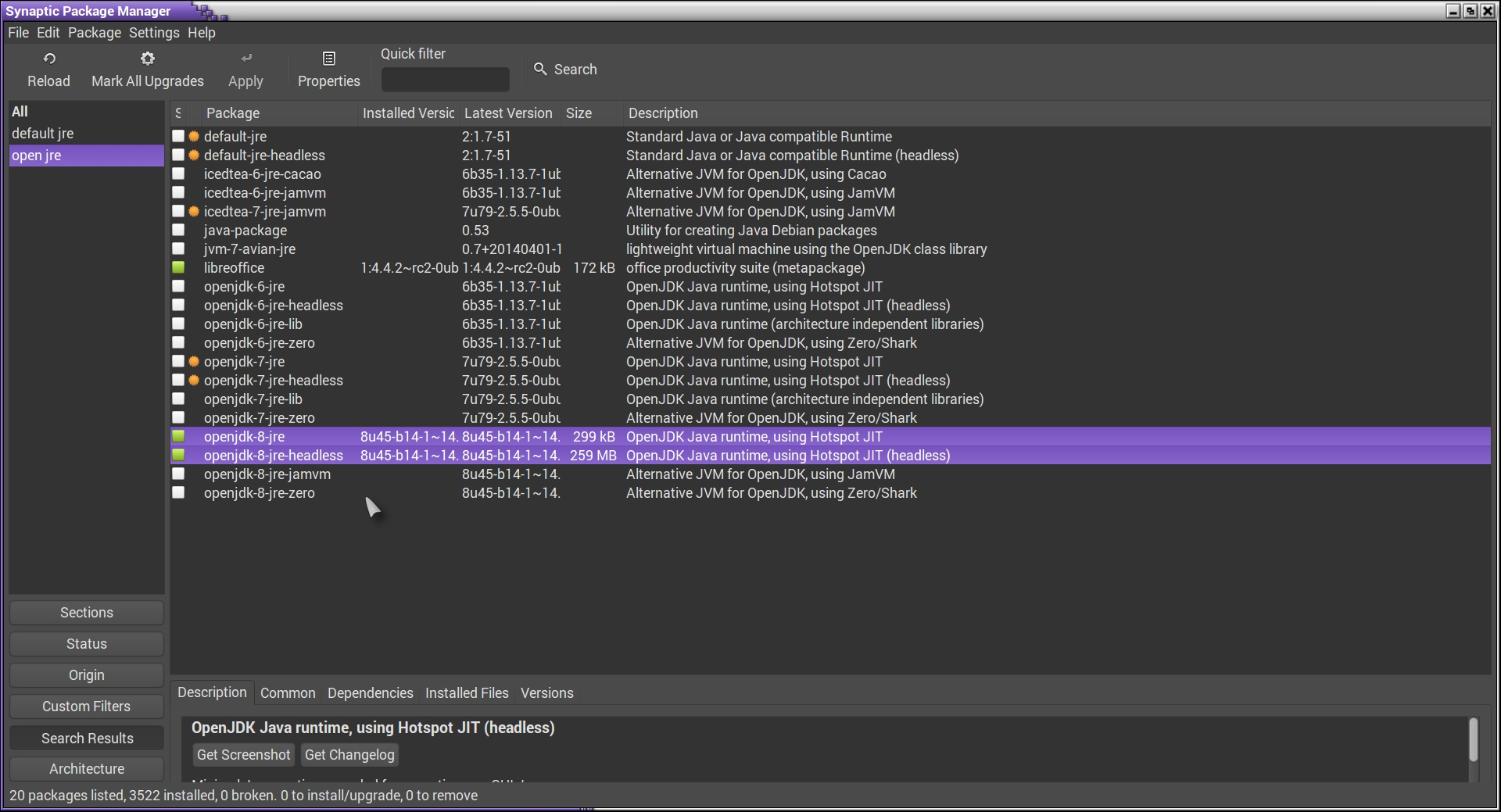Toggle the green status box for libreoffice
Viewport: 1501px width, 812px height.
(x=178, y=268)
